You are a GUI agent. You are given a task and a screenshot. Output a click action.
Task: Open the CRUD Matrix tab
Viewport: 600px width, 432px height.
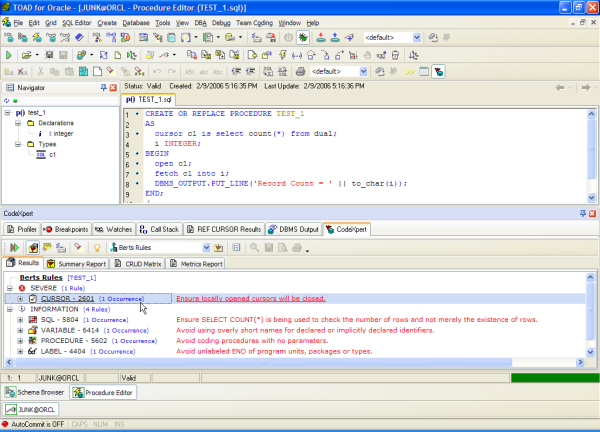(138, 264)
